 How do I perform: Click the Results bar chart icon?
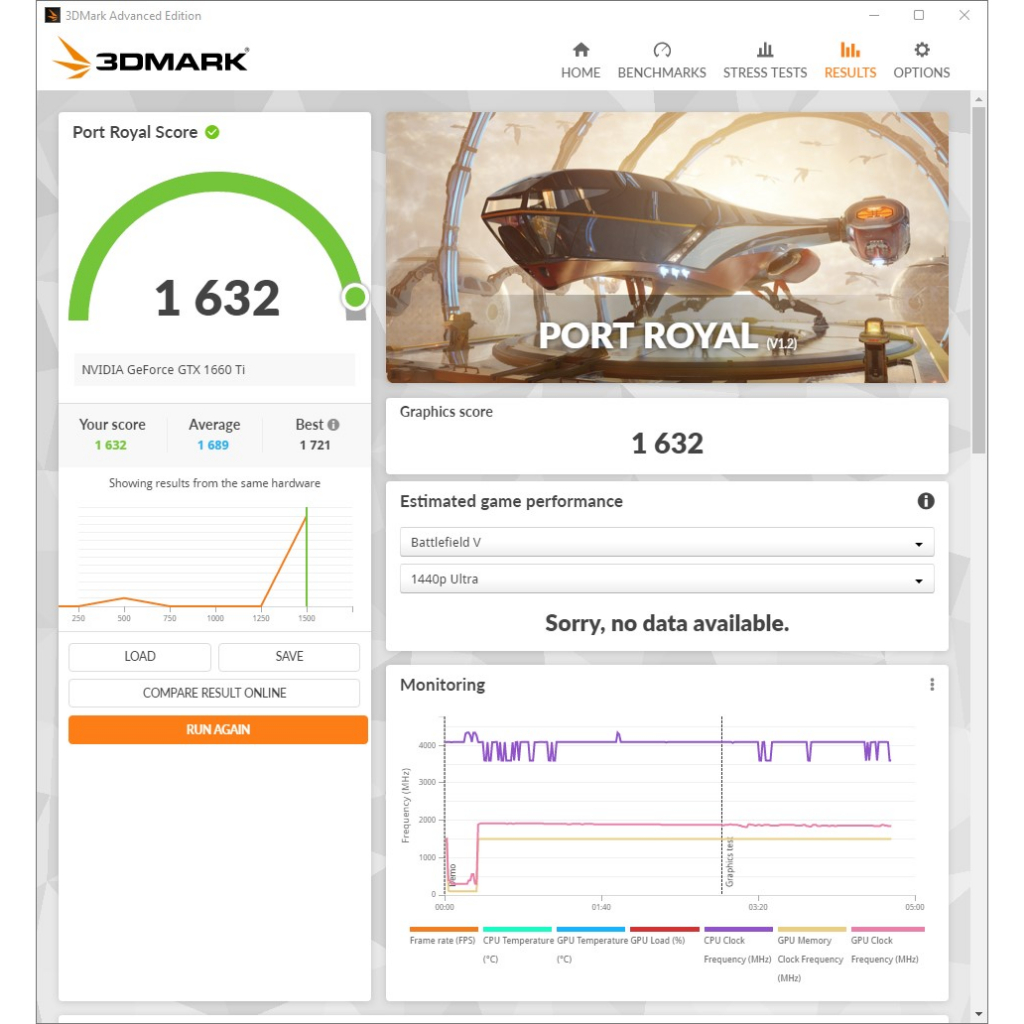[x=850, y=50]
